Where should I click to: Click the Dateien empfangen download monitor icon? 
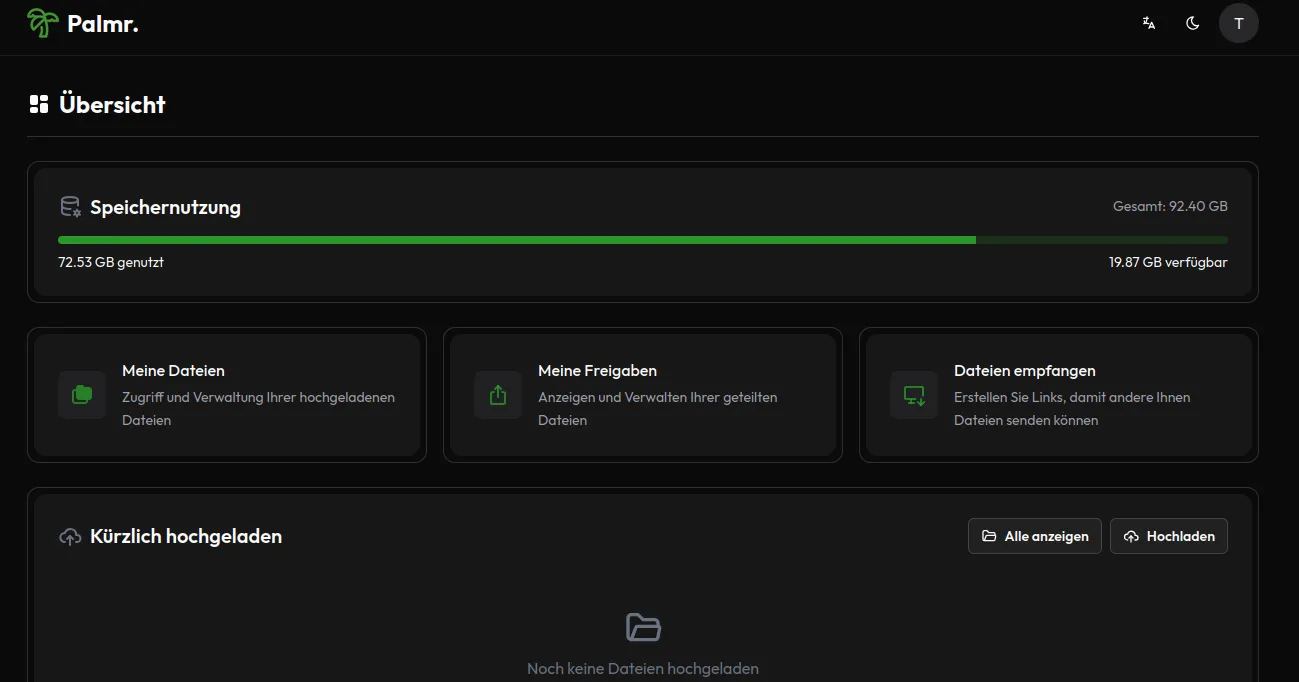pyautogui.click(x=913, y=395)
